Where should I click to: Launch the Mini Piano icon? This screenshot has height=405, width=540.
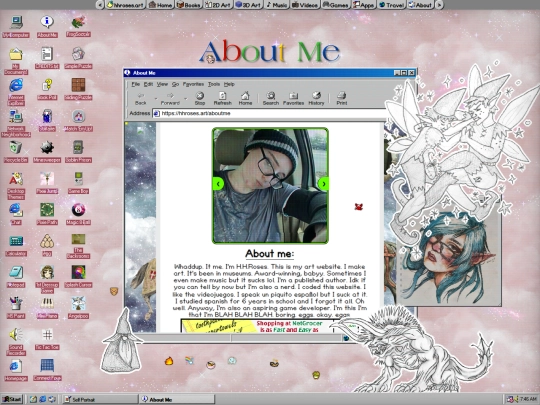pos(47,308)
